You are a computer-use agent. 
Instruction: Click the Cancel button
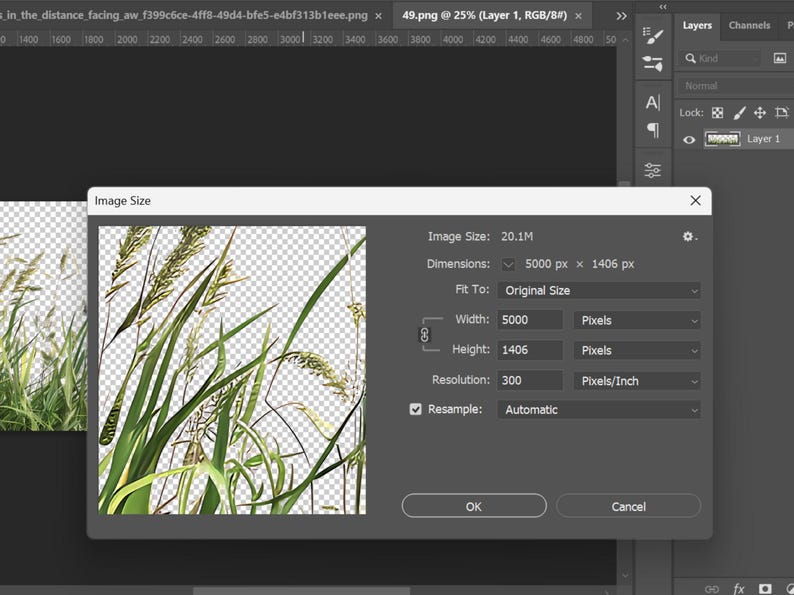click(628, 506)
